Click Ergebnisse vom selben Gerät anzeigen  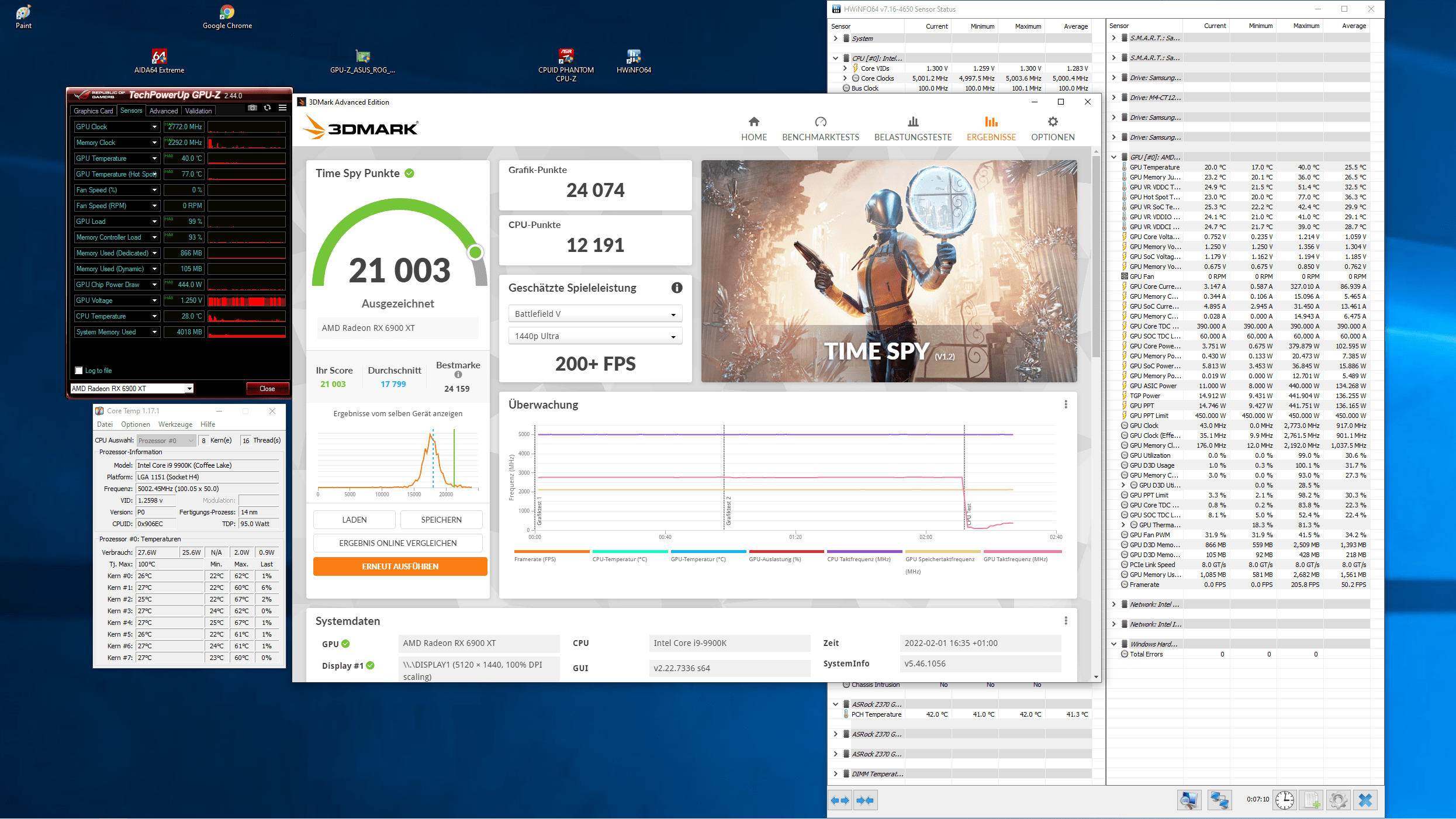(398, 413)
